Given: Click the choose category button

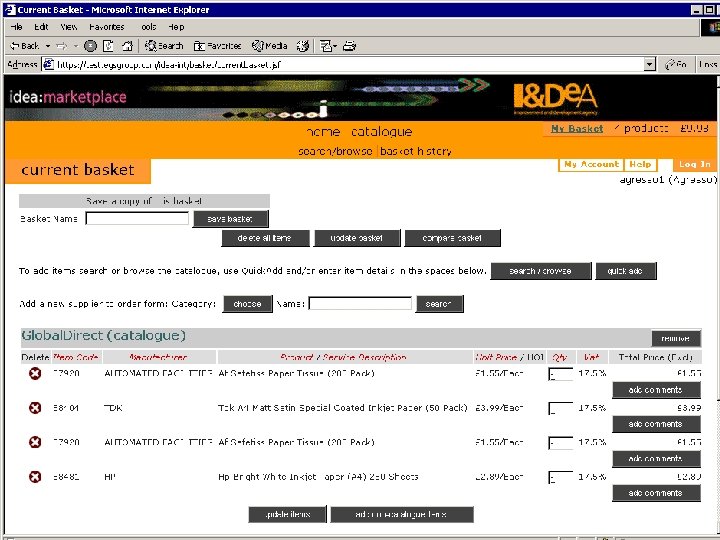Looking at the screenshot, I should pyautogui.click(x=247, y=304).
